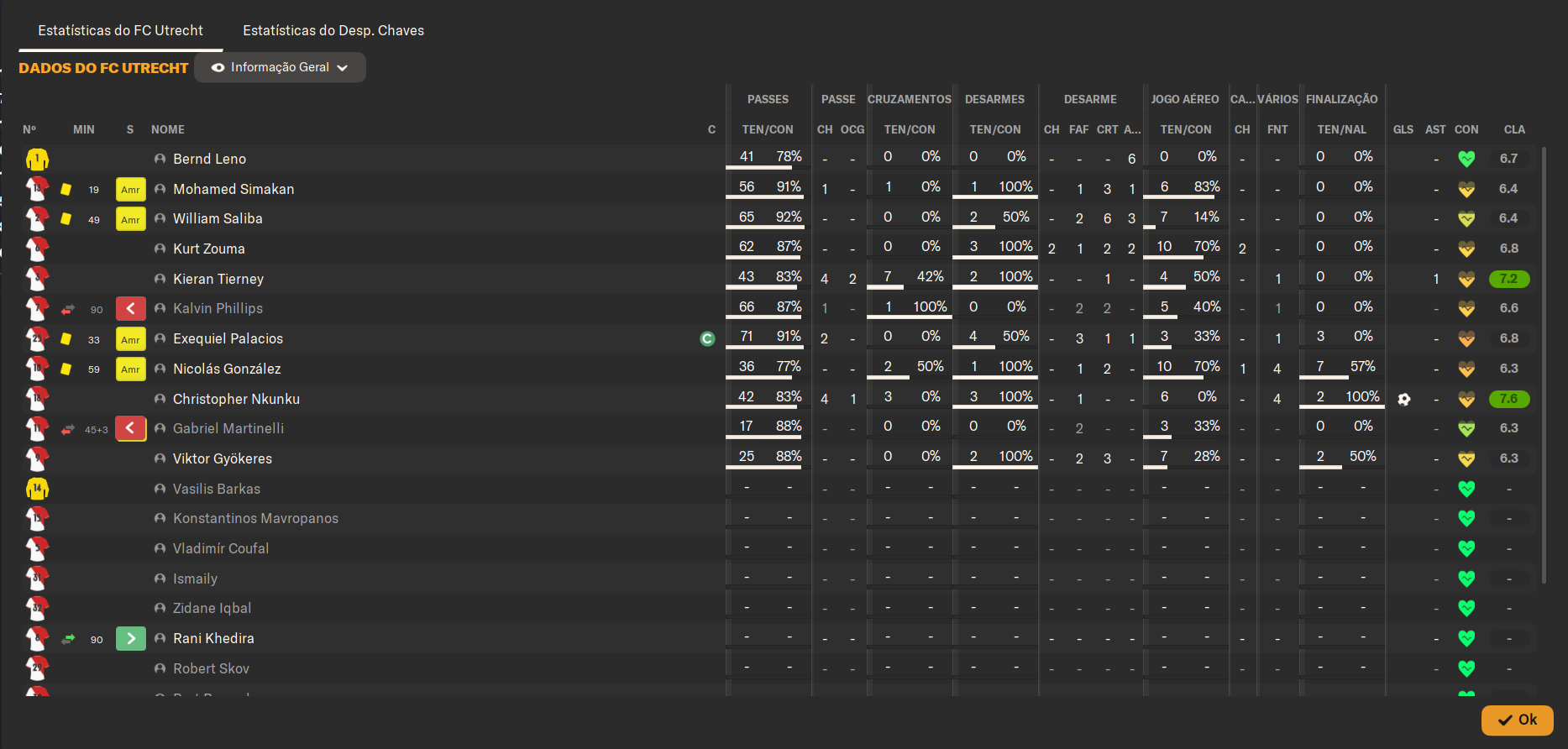This screenshot has width=1568, height=749.
Task: Switch to Estatísticas do FC Utrecht tab
Action: coord(120,30)
